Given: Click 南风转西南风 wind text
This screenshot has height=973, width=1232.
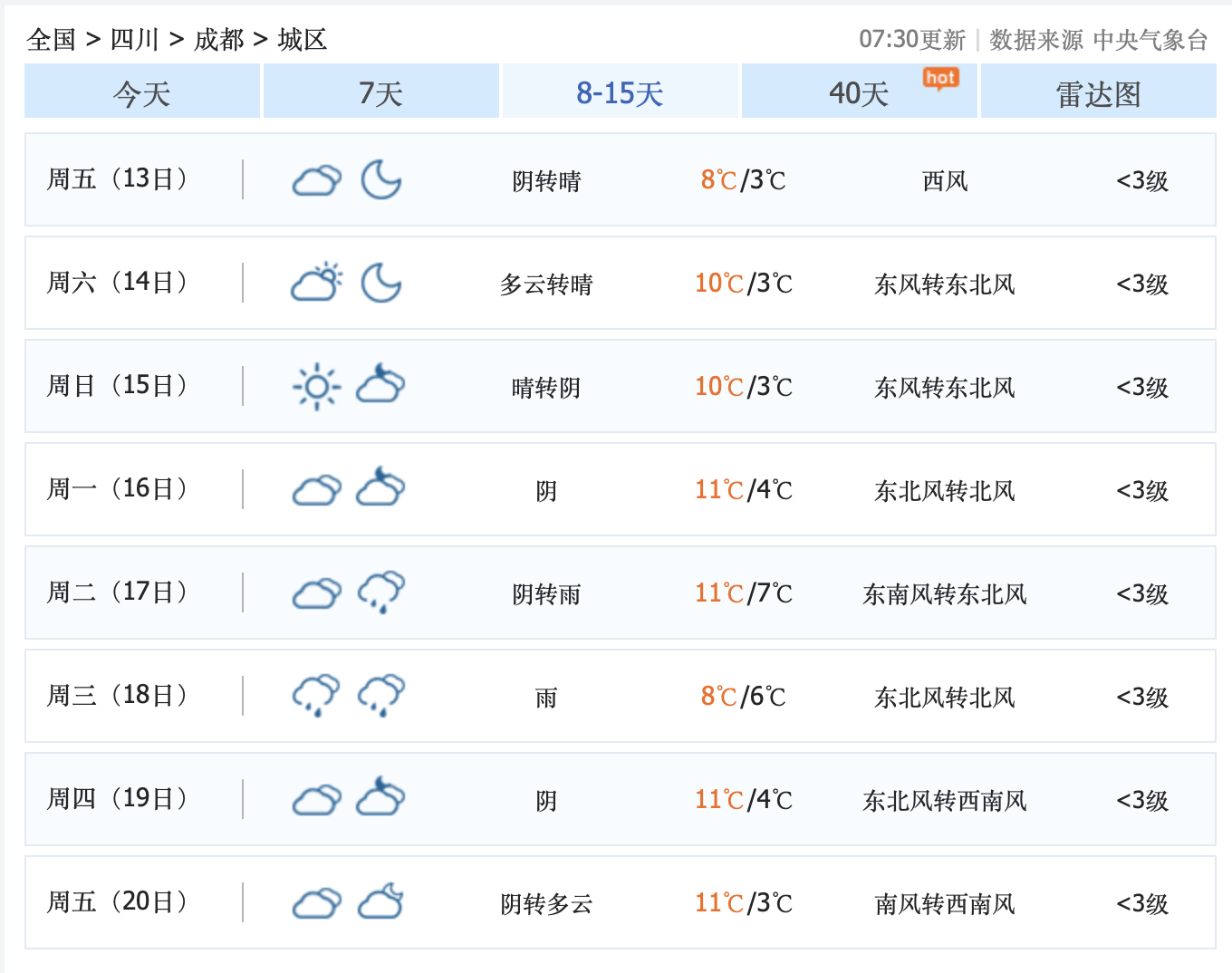Looking at the screenshot, I should click(945, 904).
